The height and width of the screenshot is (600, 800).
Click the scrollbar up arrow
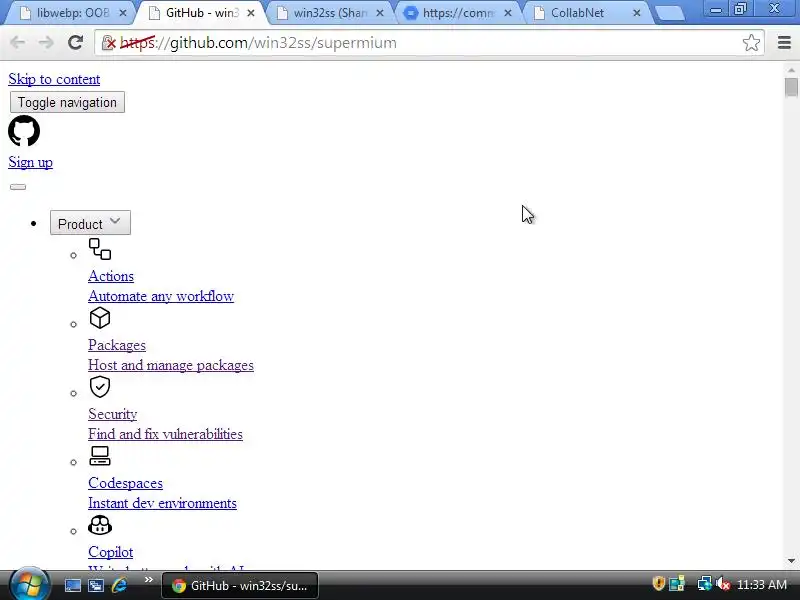tap(791, 70)
